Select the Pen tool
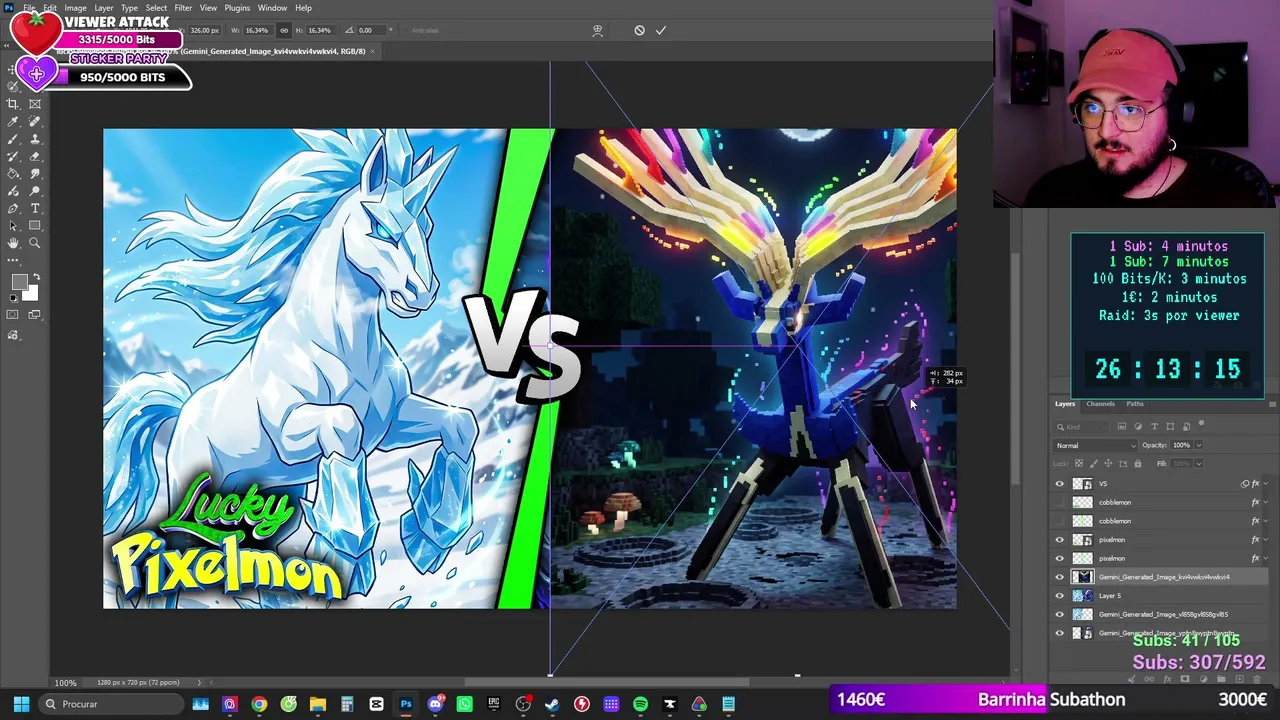 [x=13, y=209]
